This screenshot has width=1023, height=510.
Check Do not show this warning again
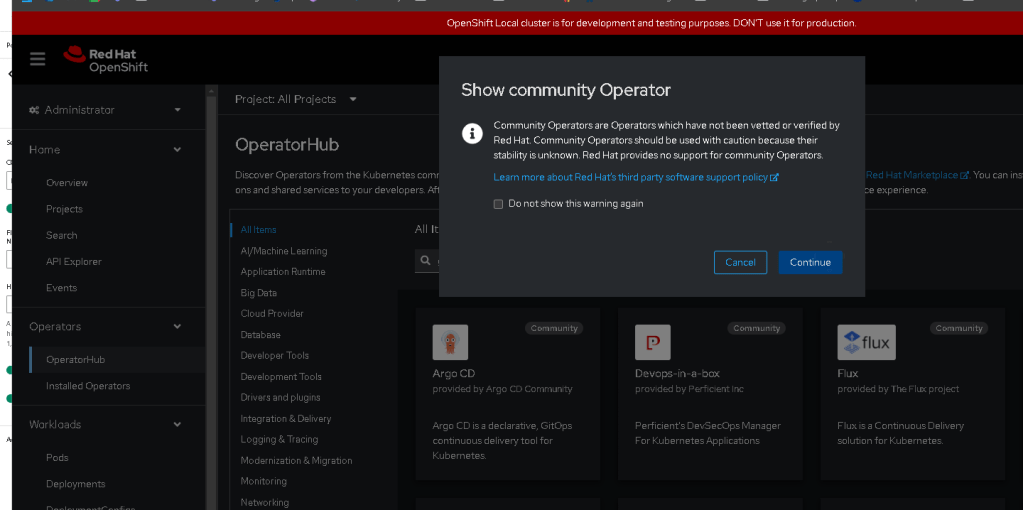tap(498, 204)
